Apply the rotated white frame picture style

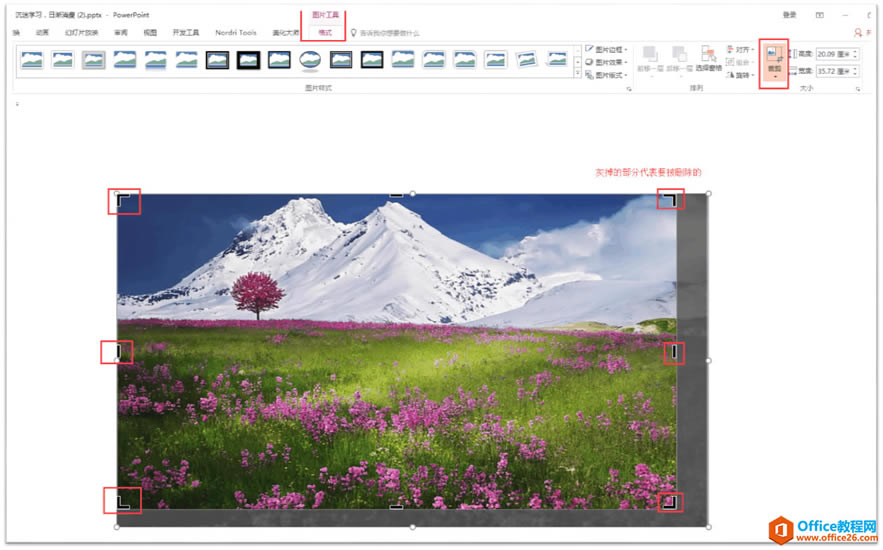527,60
